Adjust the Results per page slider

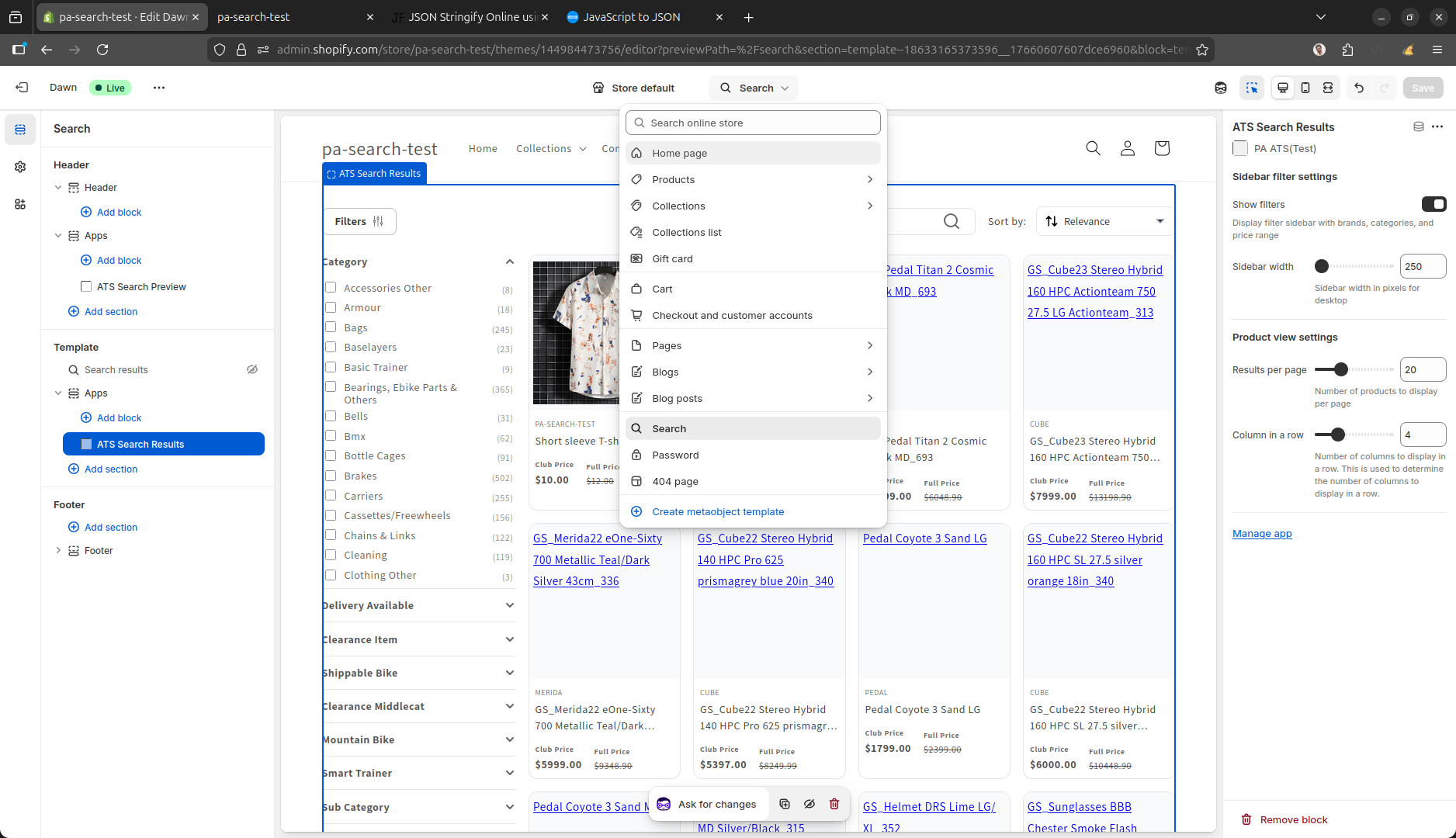pyautogui.click(x=1342, y=369)
